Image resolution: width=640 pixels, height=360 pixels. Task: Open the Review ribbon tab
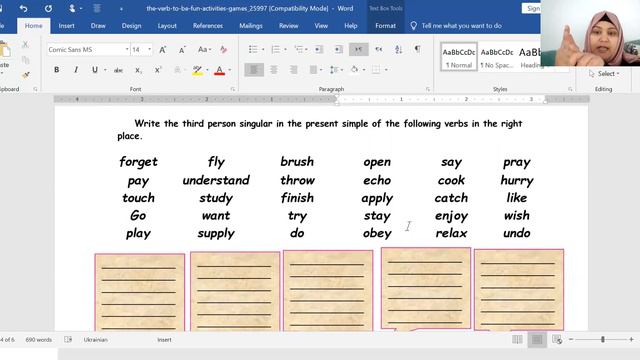[x=289, y=26]
